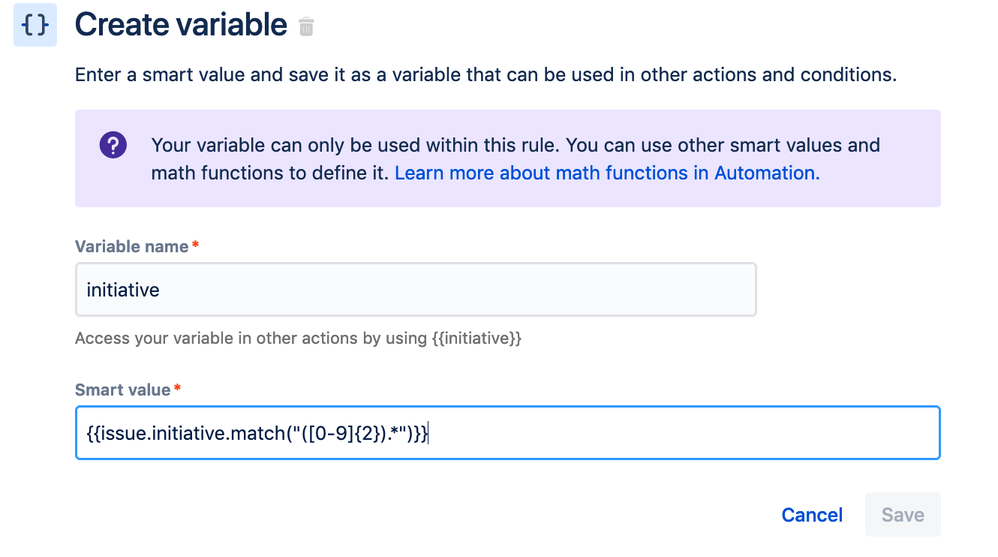
Task: Click the Variable name label
Action: (131, 246)
